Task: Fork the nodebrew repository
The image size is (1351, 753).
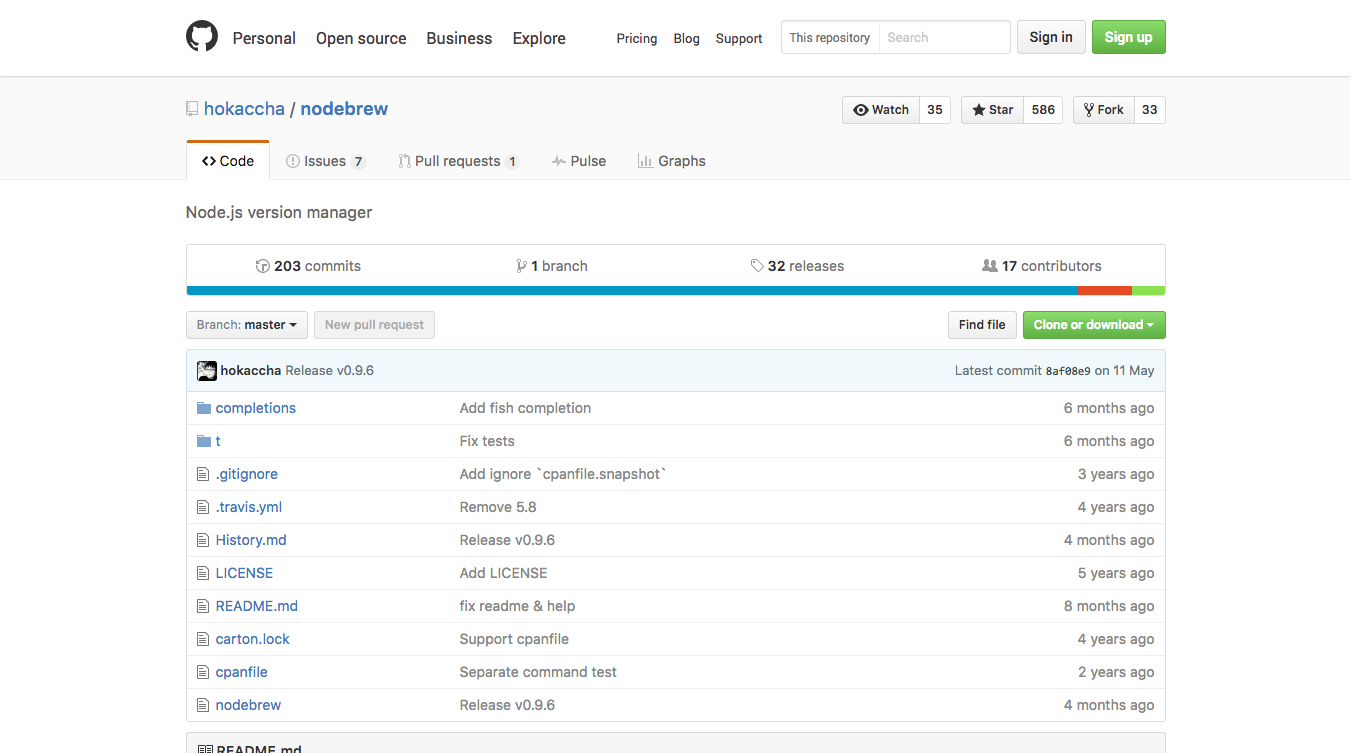Action: [1103, 110]
